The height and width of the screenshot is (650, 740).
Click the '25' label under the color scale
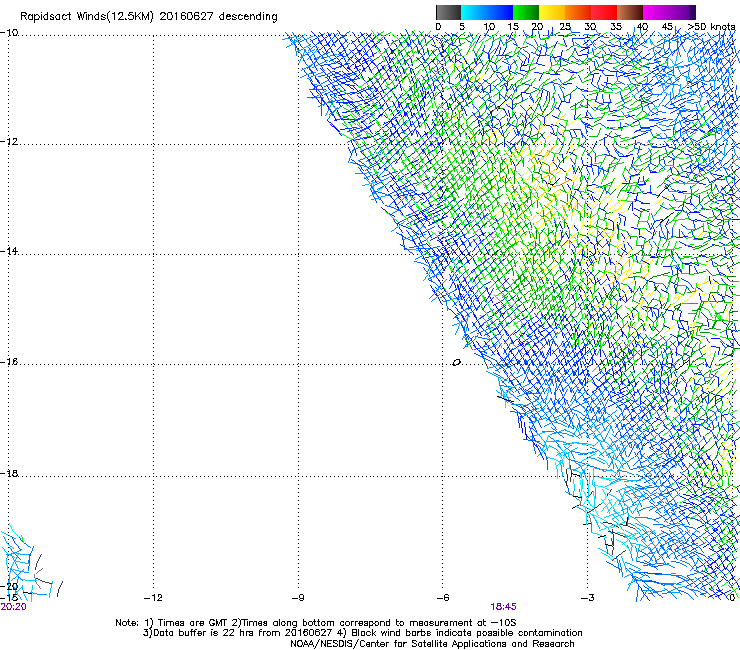(x=565, y=27)
